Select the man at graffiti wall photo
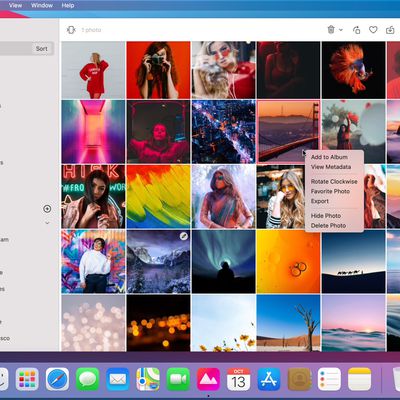This screenshot has width=400, height=400. pos(93,262)
